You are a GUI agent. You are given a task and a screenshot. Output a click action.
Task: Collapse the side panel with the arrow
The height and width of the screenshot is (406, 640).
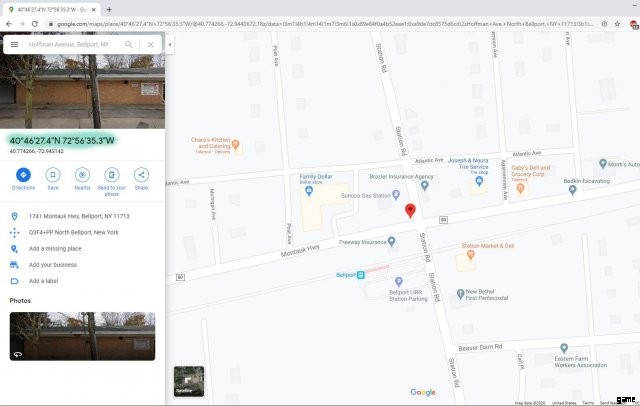click(170, 45)
